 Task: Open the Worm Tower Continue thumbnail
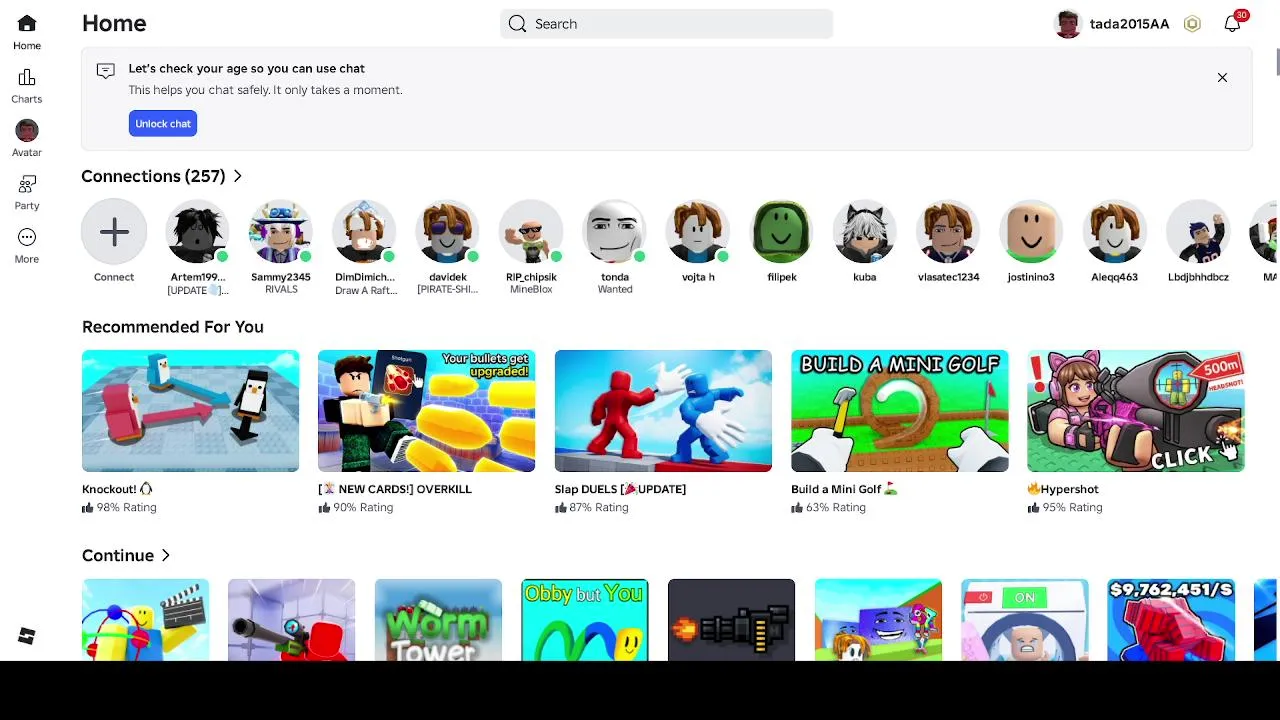[x=438, y=620]
